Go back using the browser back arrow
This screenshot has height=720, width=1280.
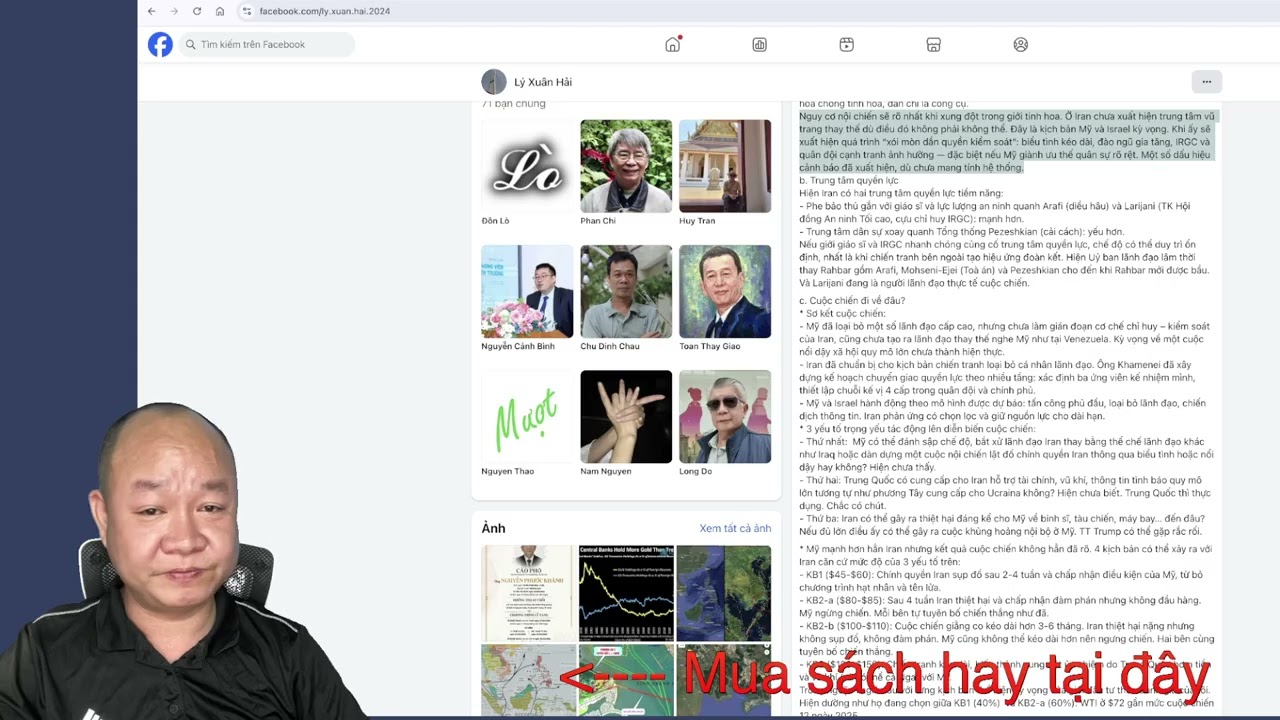(x=151, y=11)
